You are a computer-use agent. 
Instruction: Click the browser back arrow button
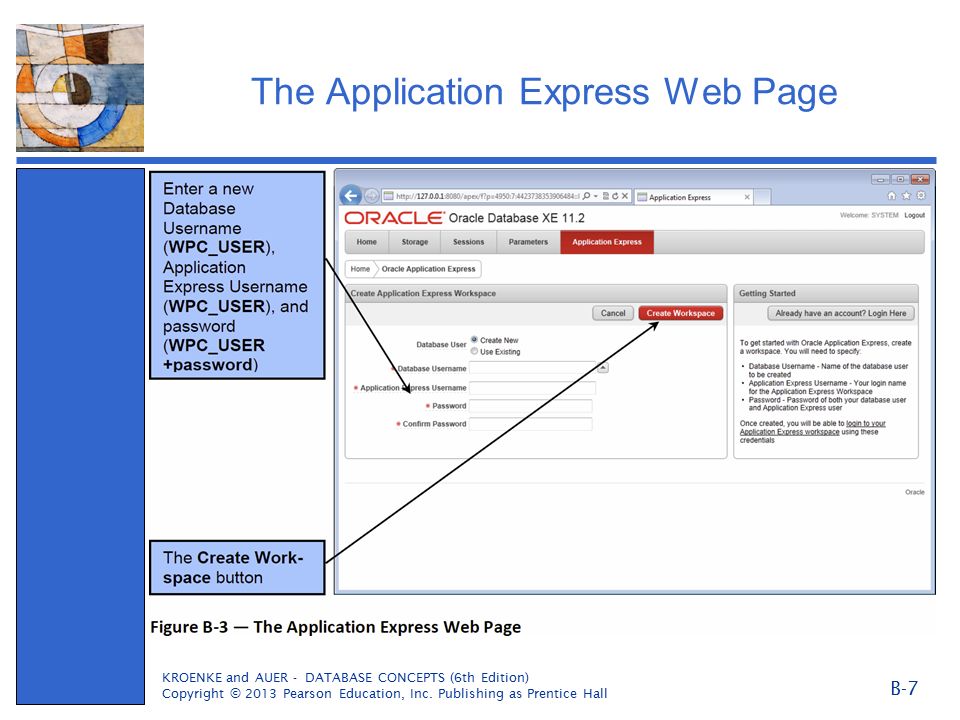[351, 195]
